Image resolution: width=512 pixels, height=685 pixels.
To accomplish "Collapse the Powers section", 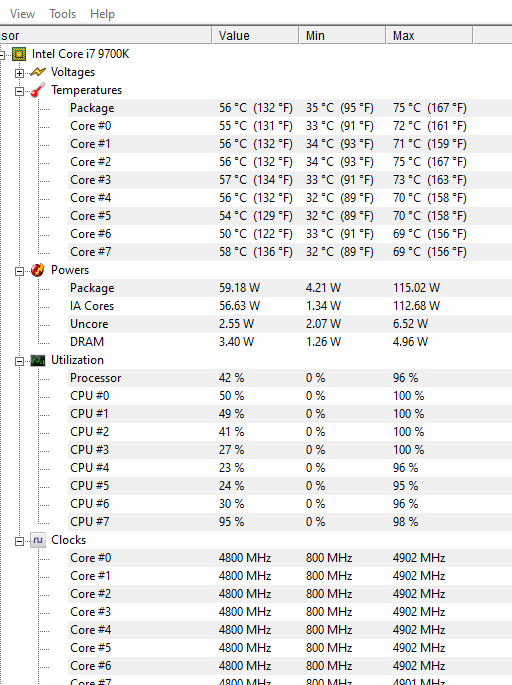I will coord(19,271).
